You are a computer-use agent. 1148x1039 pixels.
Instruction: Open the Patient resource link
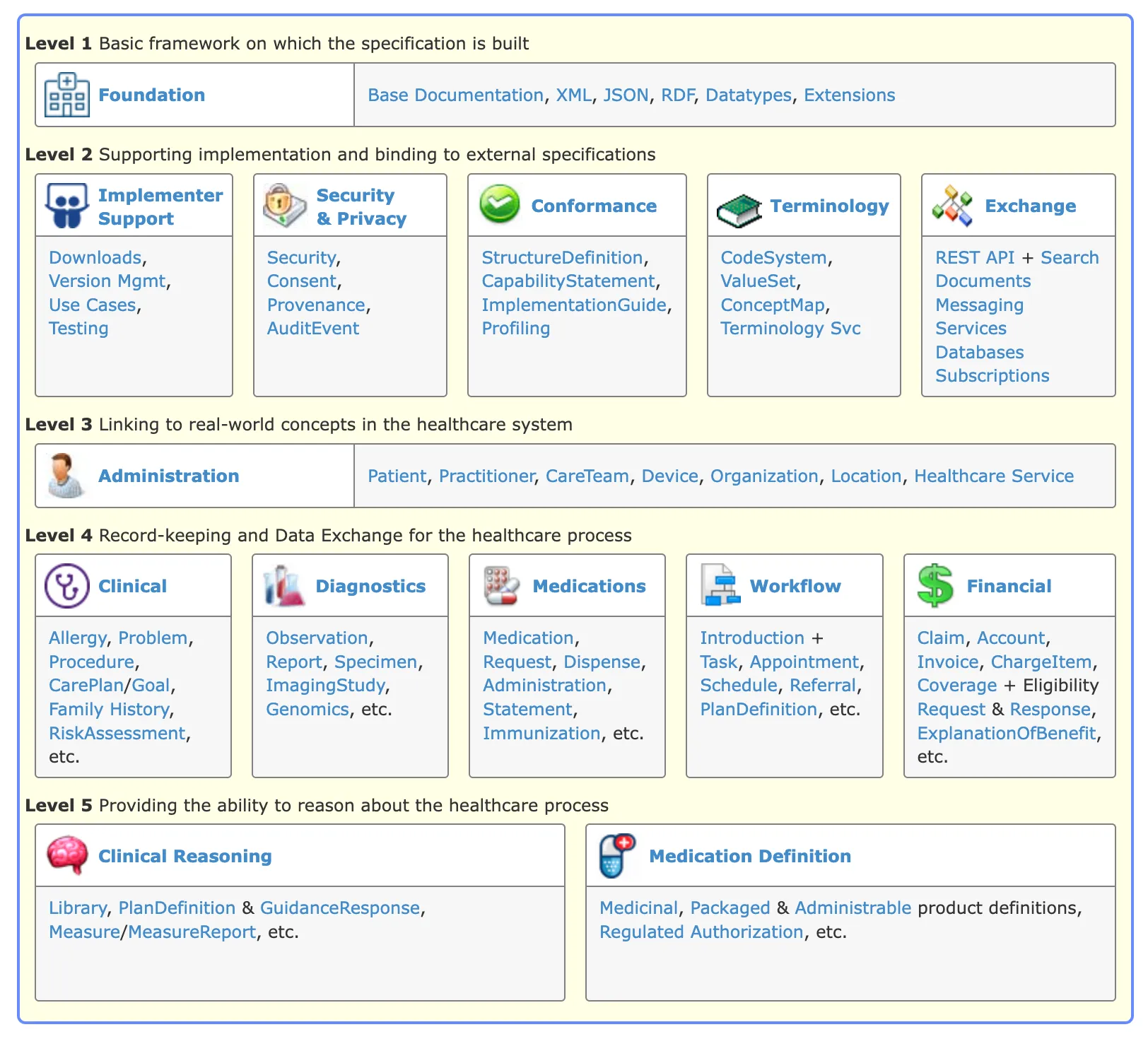(x=397, y=475)
